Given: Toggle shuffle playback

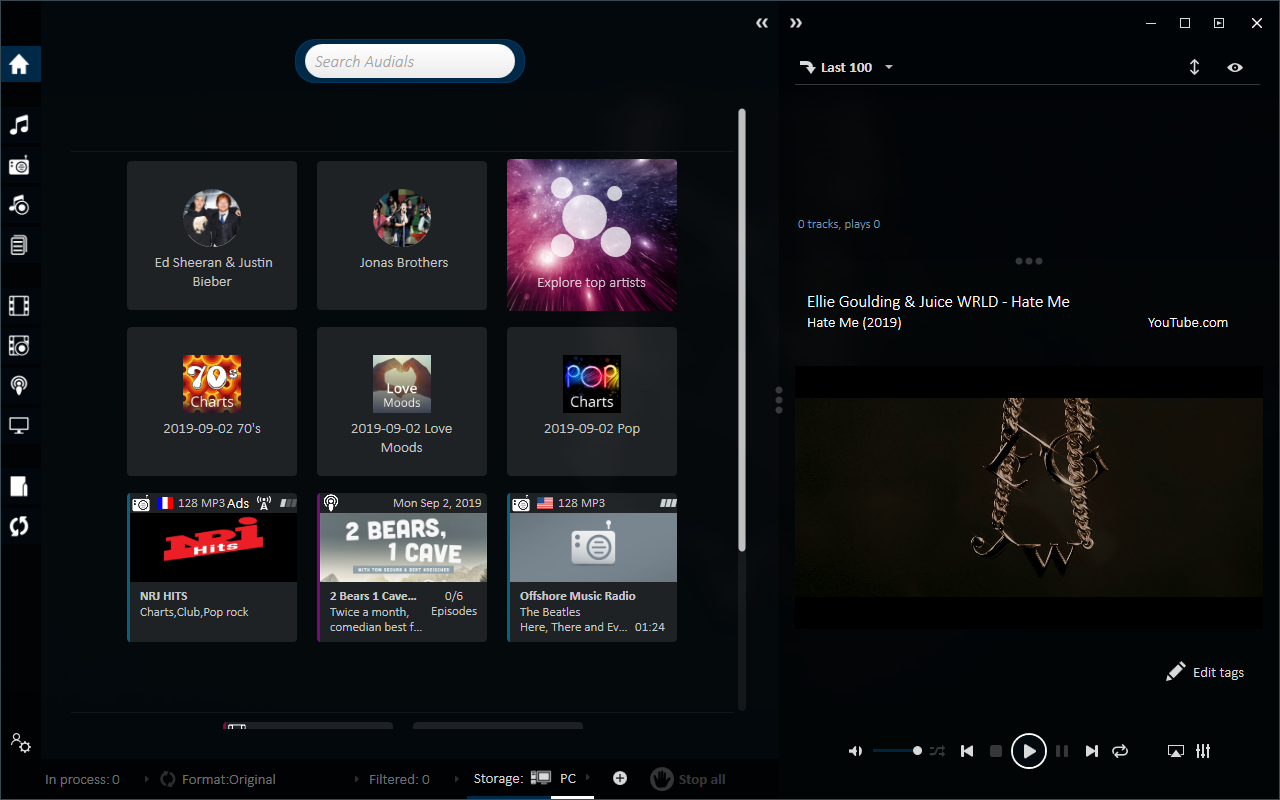Looking at the screenshot, I should click(938, 751).
